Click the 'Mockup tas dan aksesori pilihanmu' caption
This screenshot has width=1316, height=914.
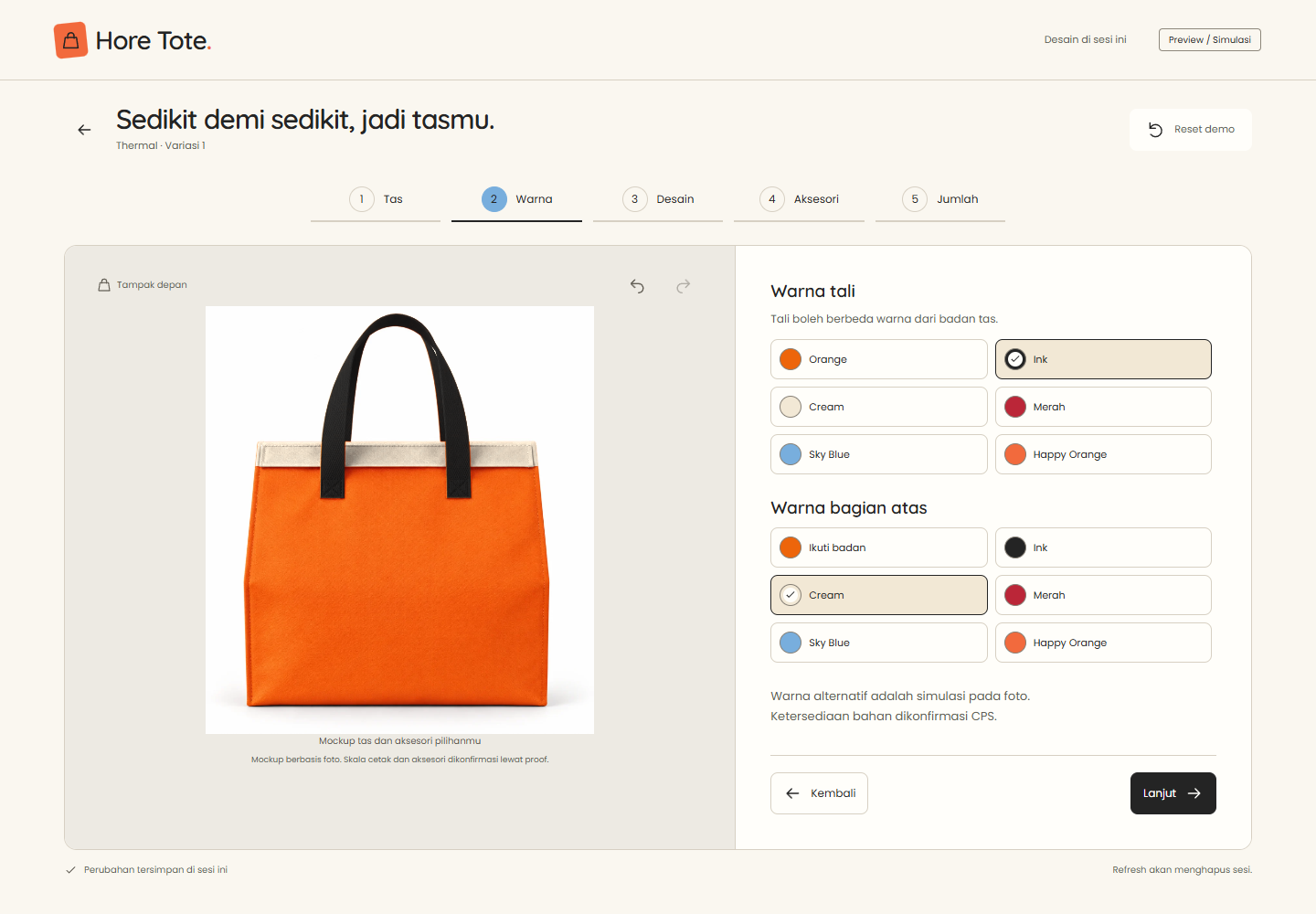tap(399, 741)
